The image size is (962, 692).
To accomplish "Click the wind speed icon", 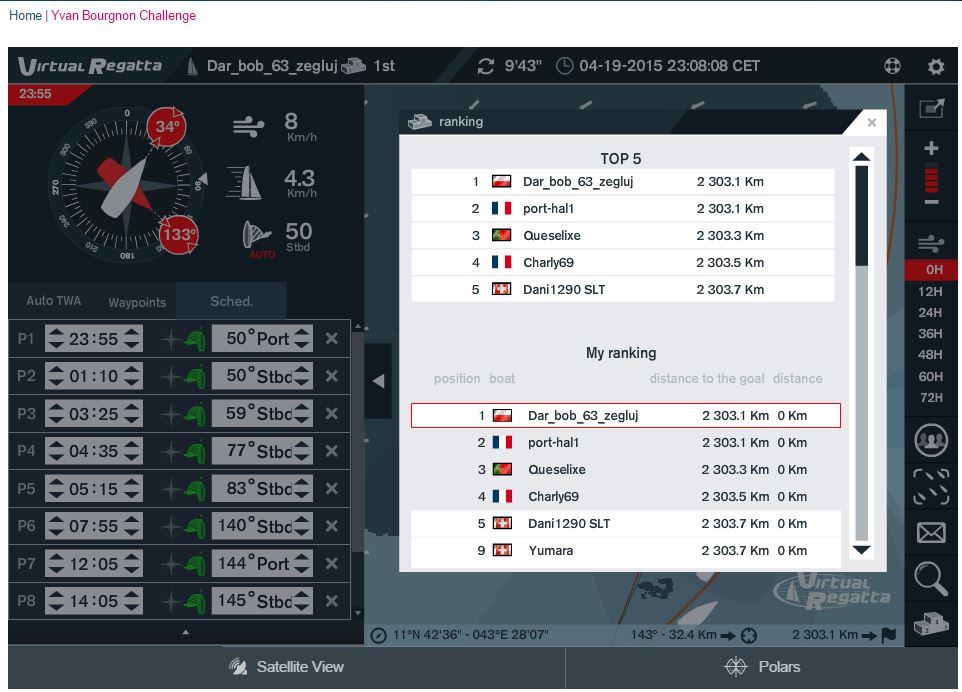I will [248, 128].
